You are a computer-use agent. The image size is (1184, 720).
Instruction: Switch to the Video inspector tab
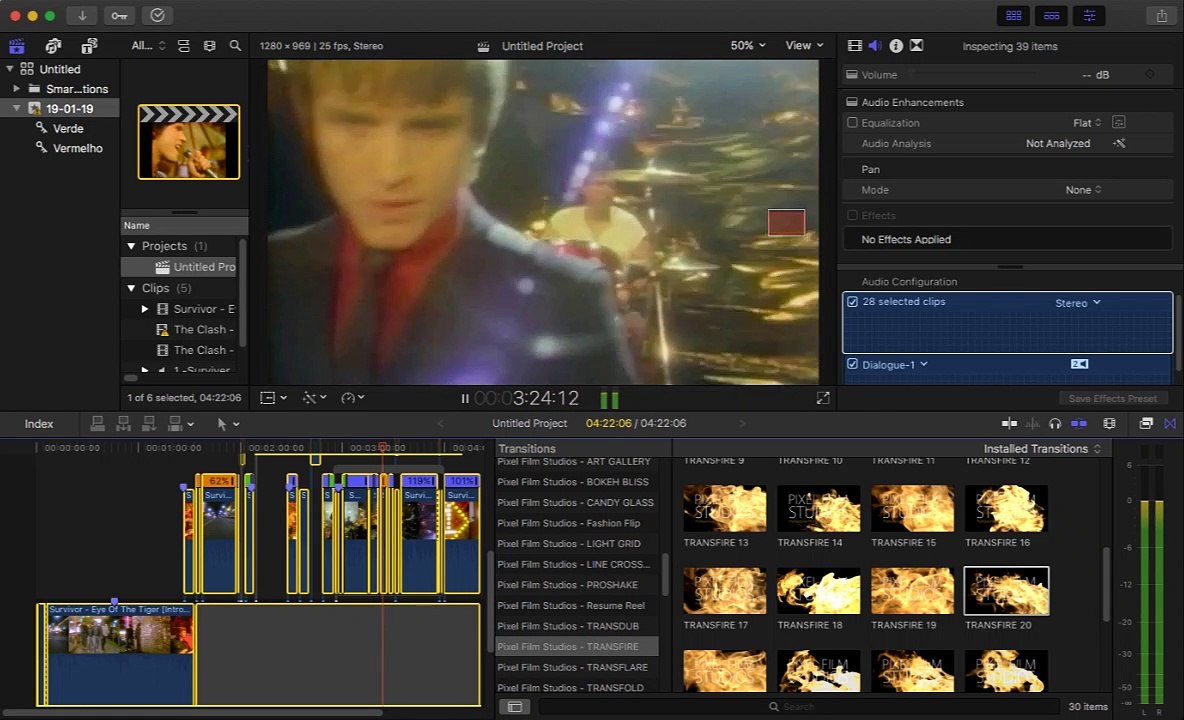pyautogui.click(x=855, y=46)
